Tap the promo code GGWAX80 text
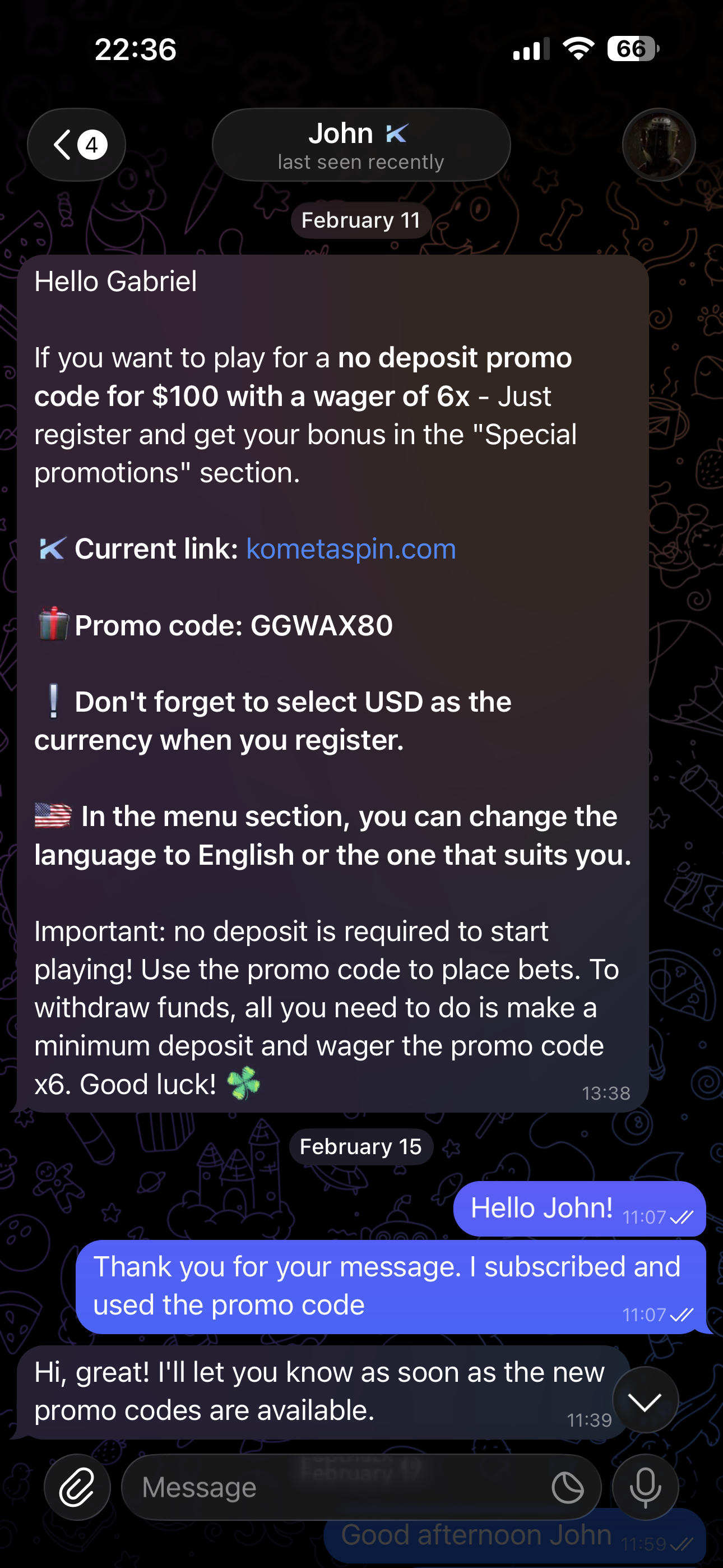 [x=321, y=626]
